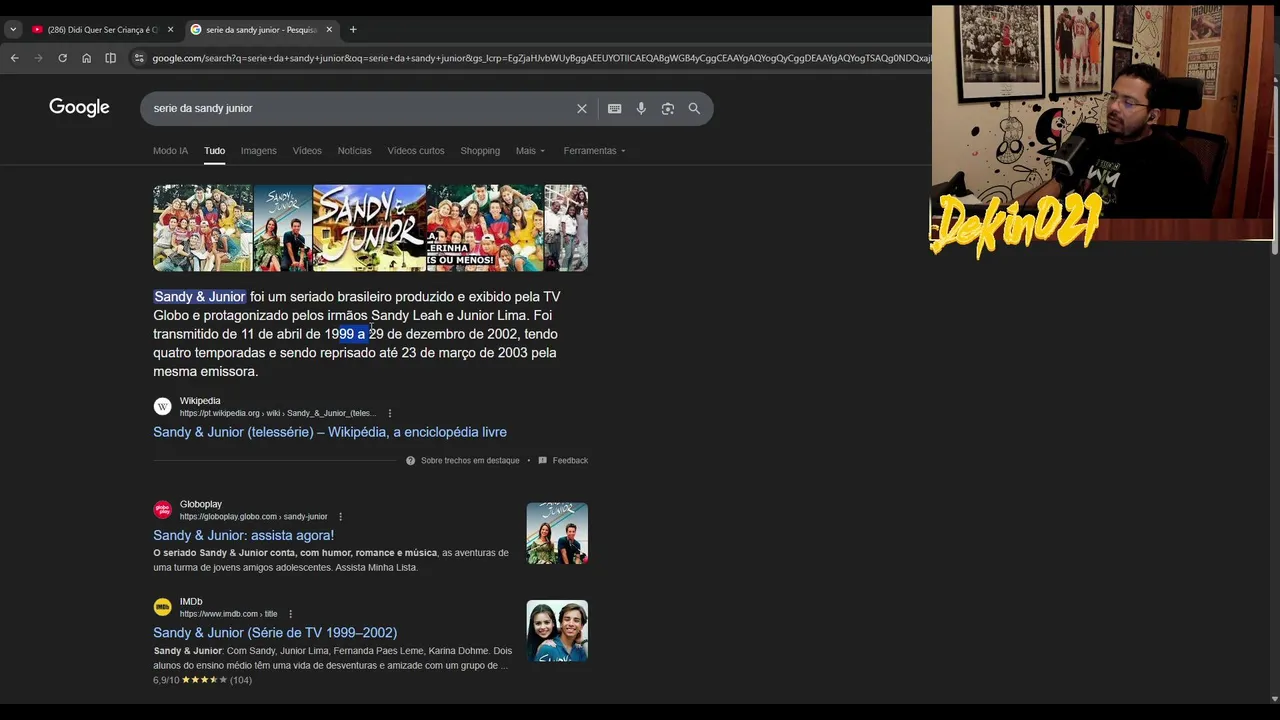Open the yellow Sandy & Junior logo image
The height and width of the screenshot is (720, 1280).
coord(369,228)
